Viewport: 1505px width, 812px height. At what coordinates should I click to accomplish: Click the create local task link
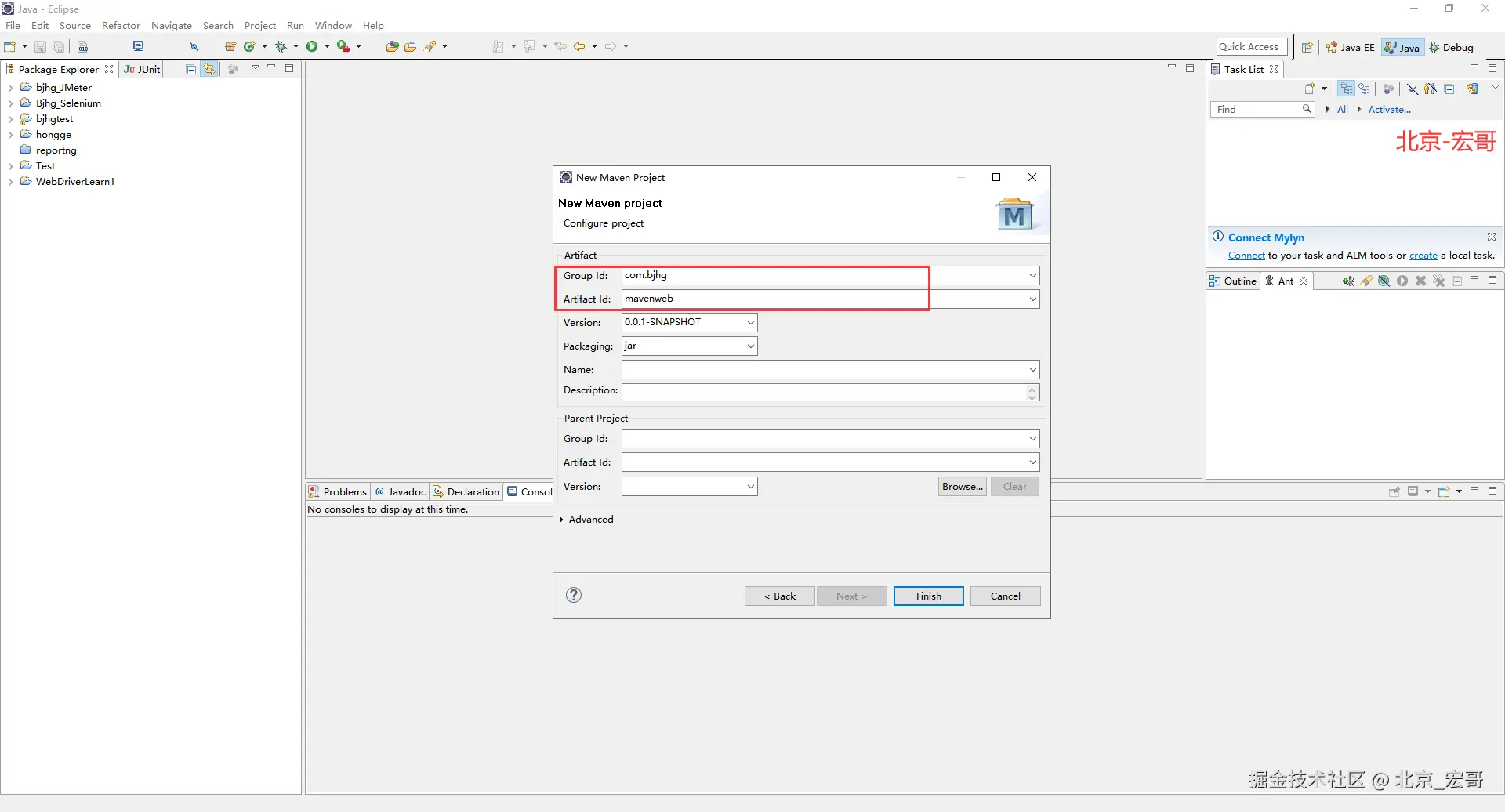click(1423, 256)
